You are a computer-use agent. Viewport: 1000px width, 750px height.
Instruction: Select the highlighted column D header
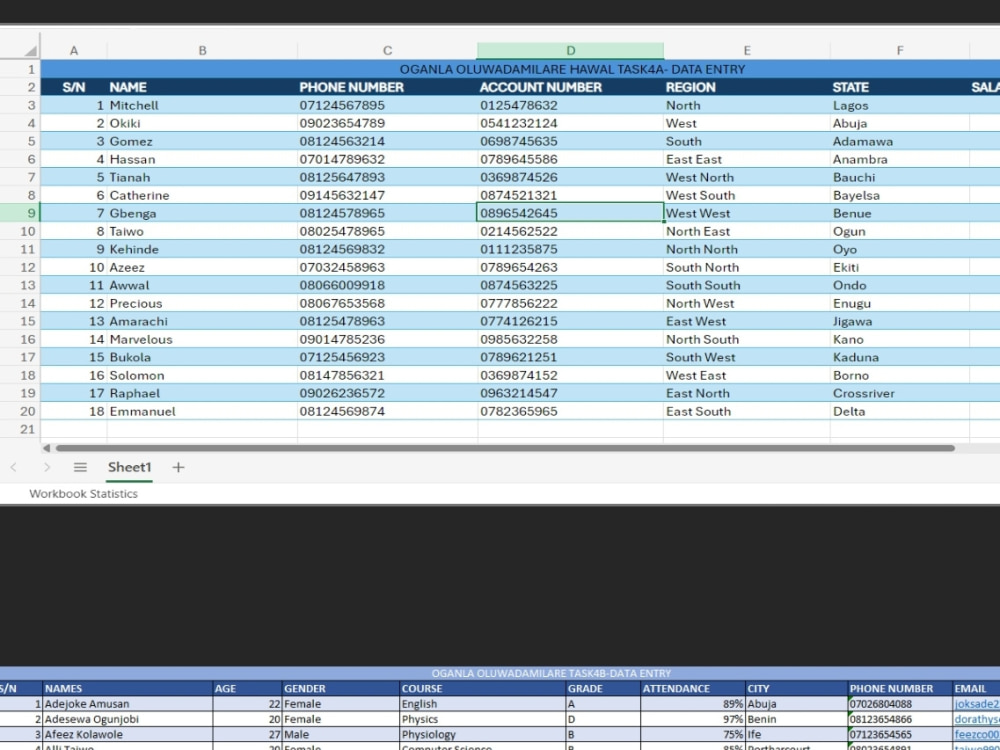coord(570,51)
